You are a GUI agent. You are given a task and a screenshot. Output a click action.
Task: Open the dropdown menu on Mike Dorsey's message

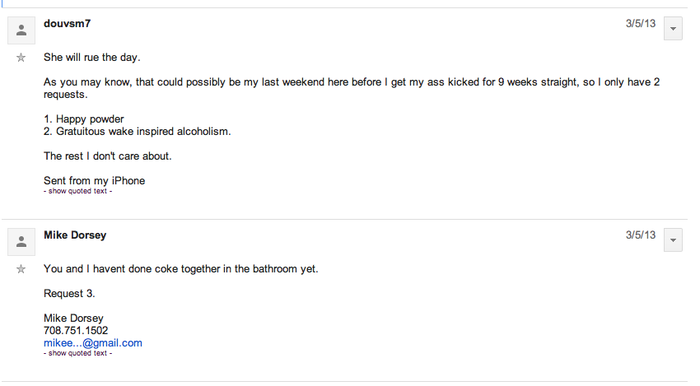673,240
